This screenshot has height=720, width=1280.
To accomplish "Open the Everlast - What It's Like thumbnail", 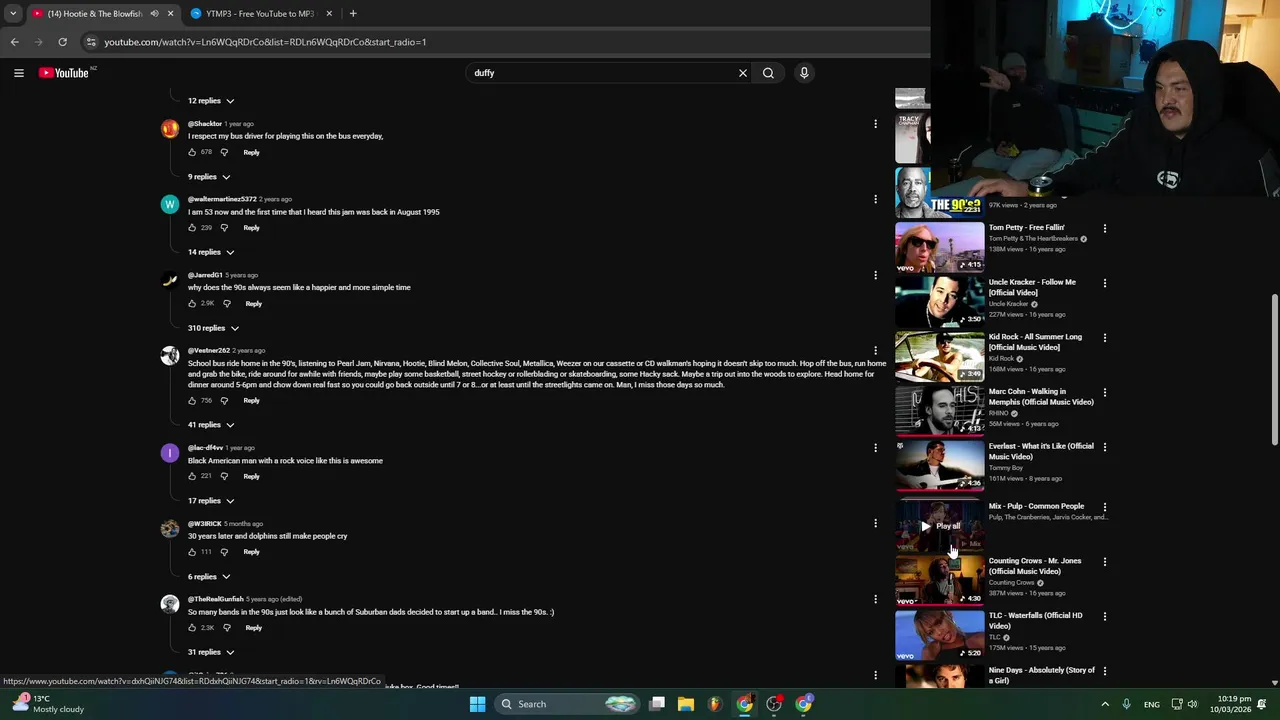I will (940, 465).
